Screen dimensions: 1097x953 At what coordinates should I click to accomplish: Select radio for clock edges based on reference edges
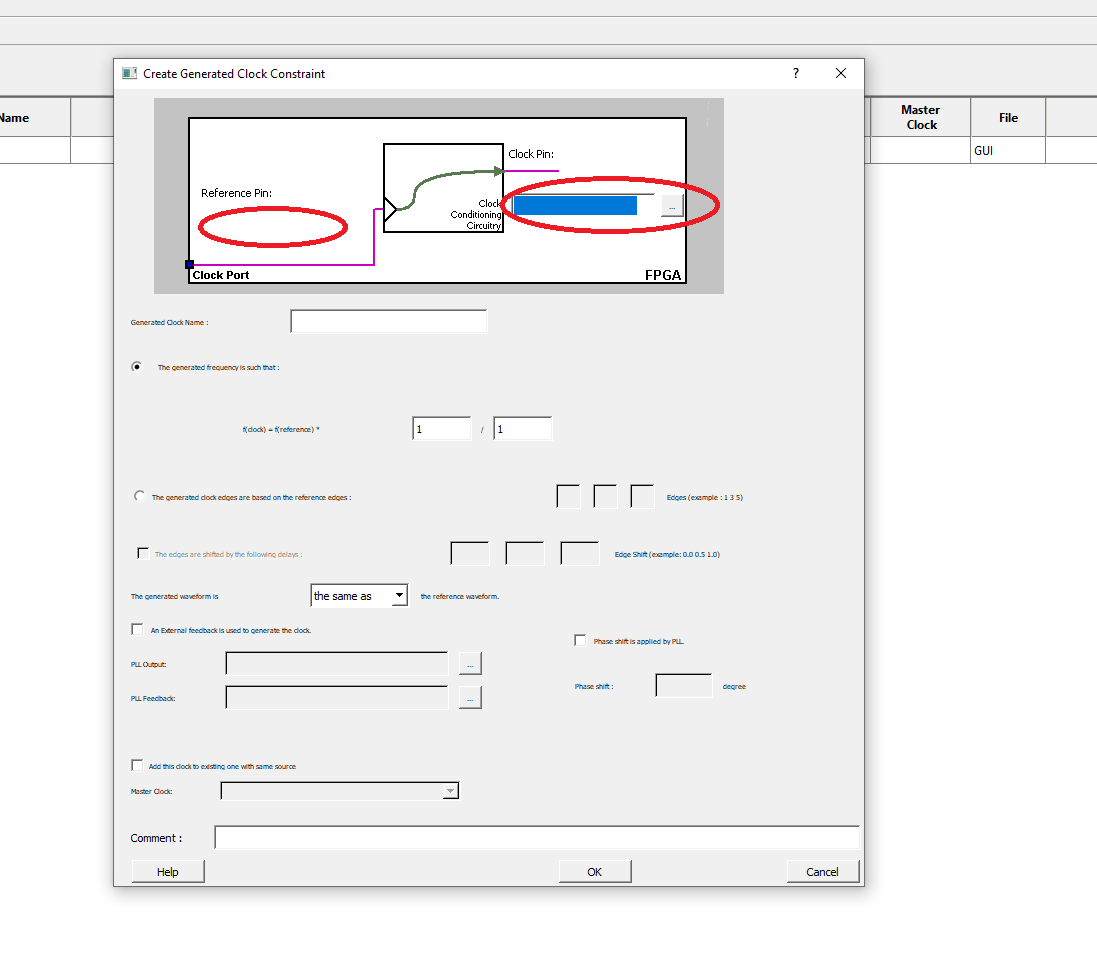point(139,494)
